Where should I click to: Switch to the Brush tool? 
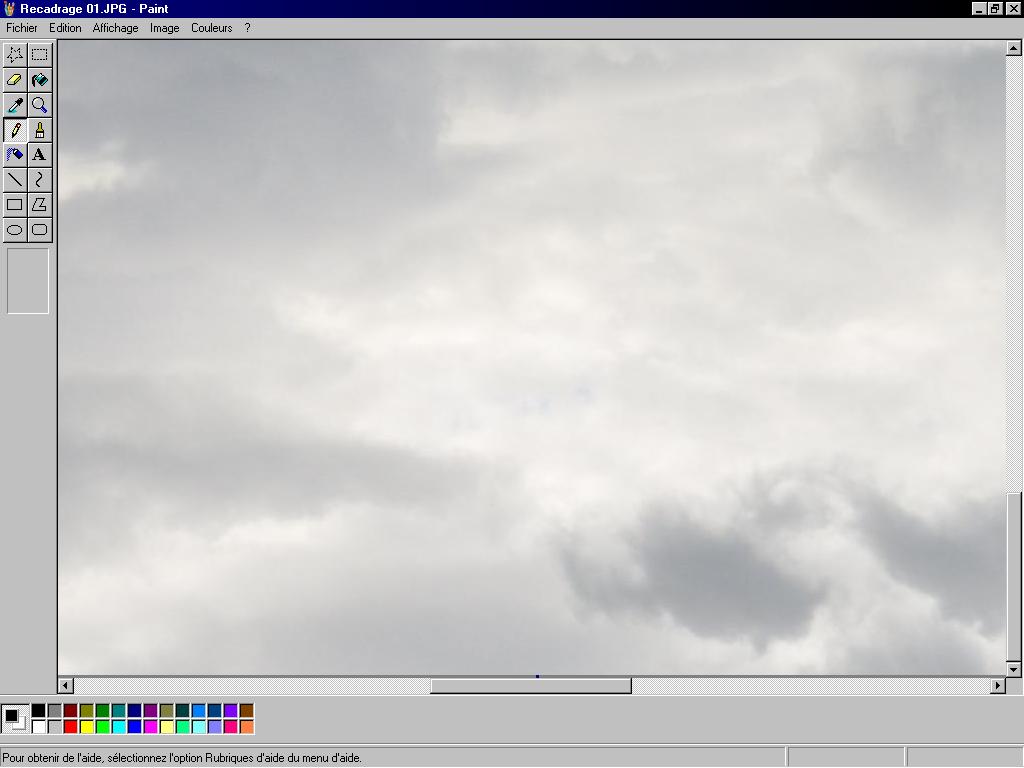point(39,130)
